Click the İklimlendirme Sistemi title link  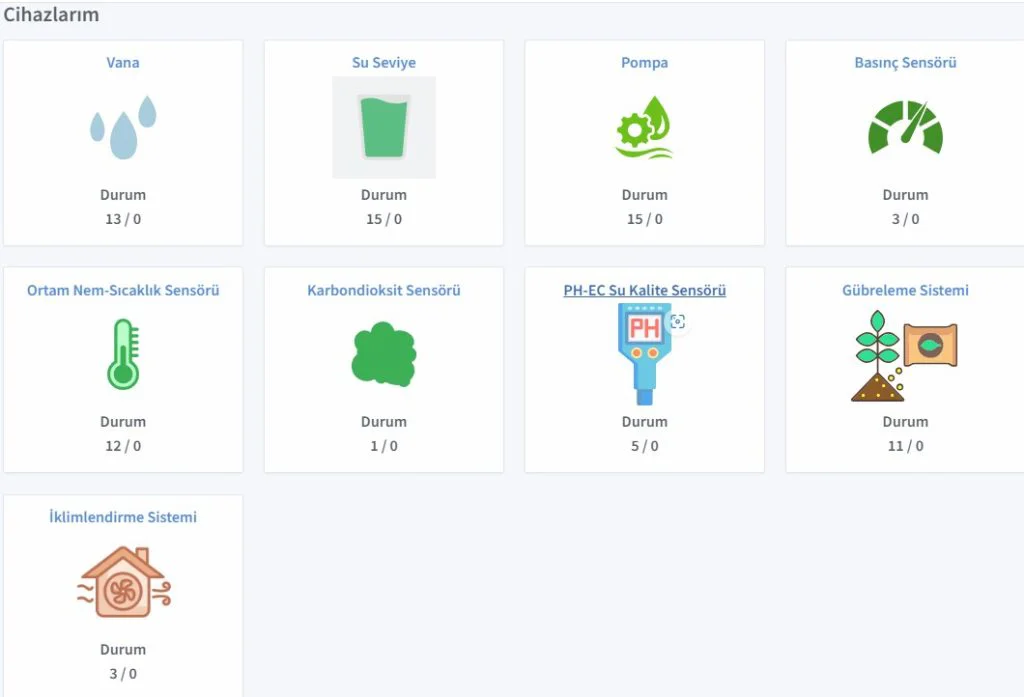tap(123, 518)
